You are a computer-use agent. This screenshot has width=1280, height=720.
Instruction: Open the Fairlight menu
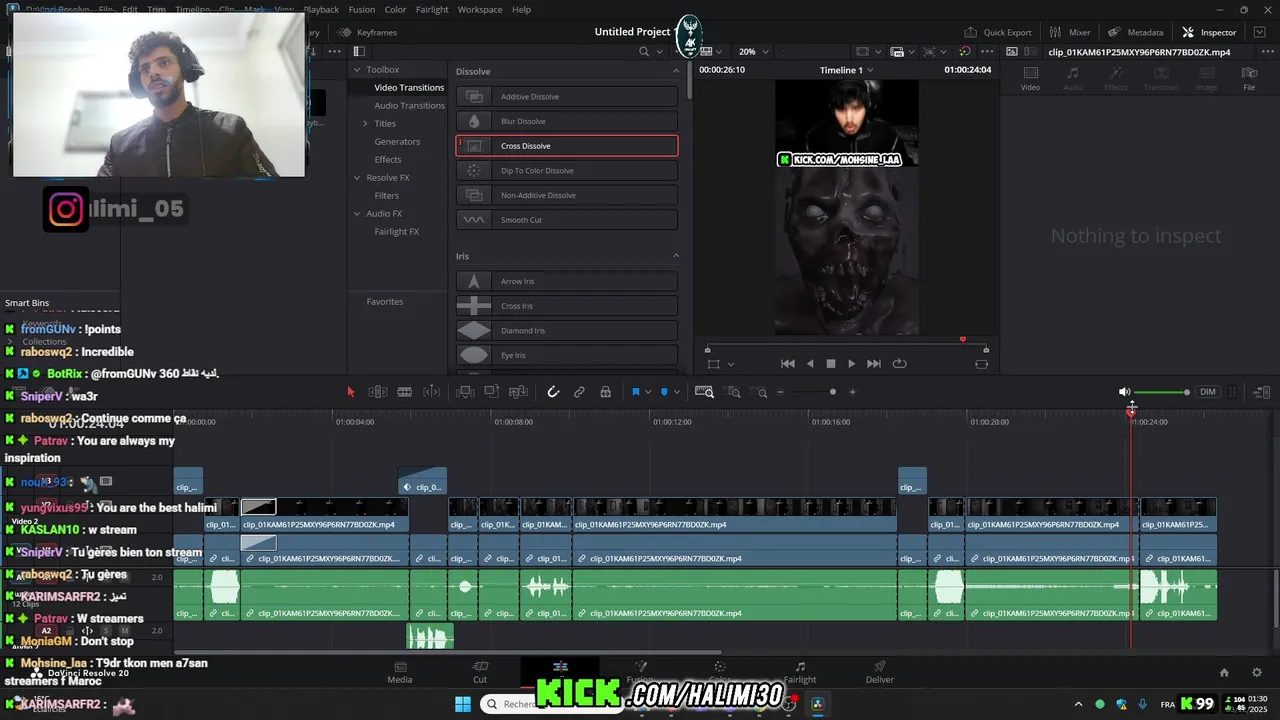pyautogui.click(x=432, y=9)
